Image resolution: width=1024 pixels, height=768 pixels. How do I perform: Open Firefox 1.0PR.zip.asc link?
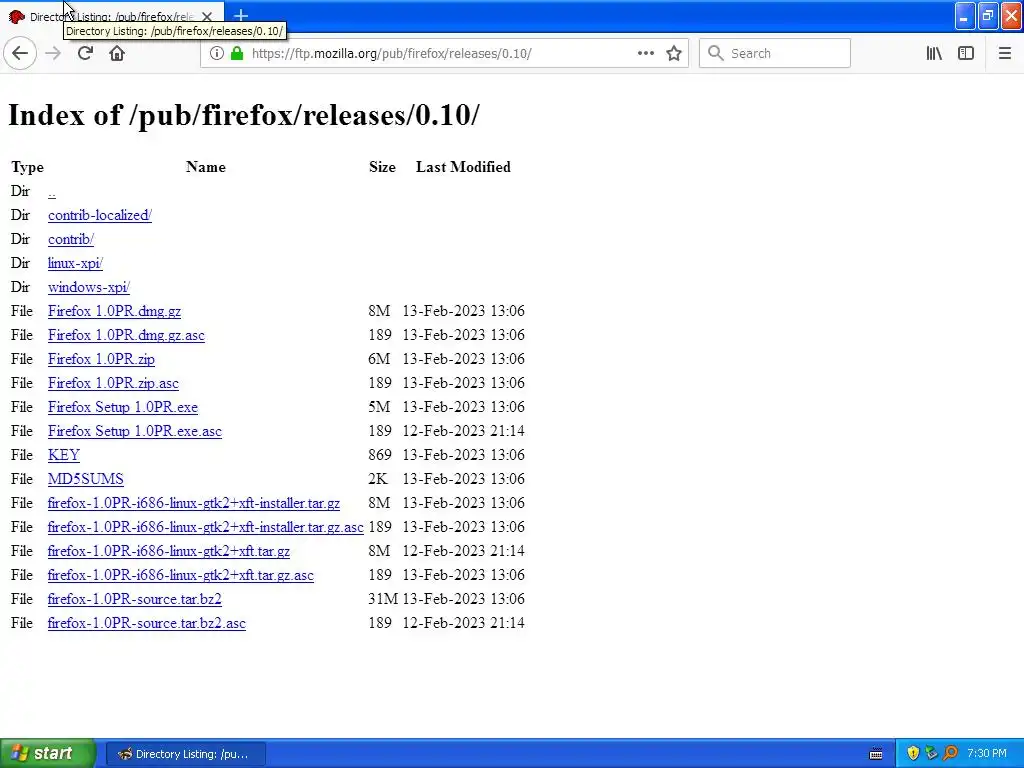(x=113, y=383)
